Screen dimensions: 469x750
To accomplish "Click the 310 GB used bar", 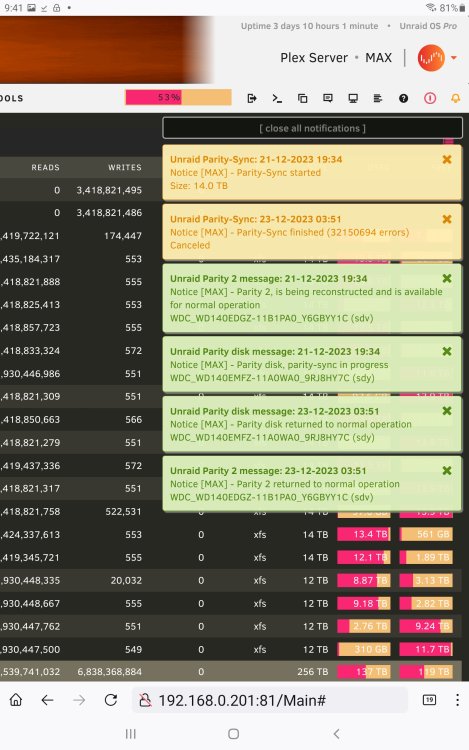I will [x=364, y=649].
